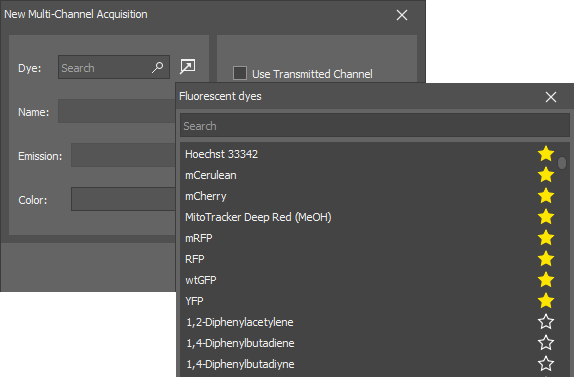Mark 1,4-Diphenylbutadiene as a favorite dye
Screen dimensions: 575x377
(x=546, y=343)
